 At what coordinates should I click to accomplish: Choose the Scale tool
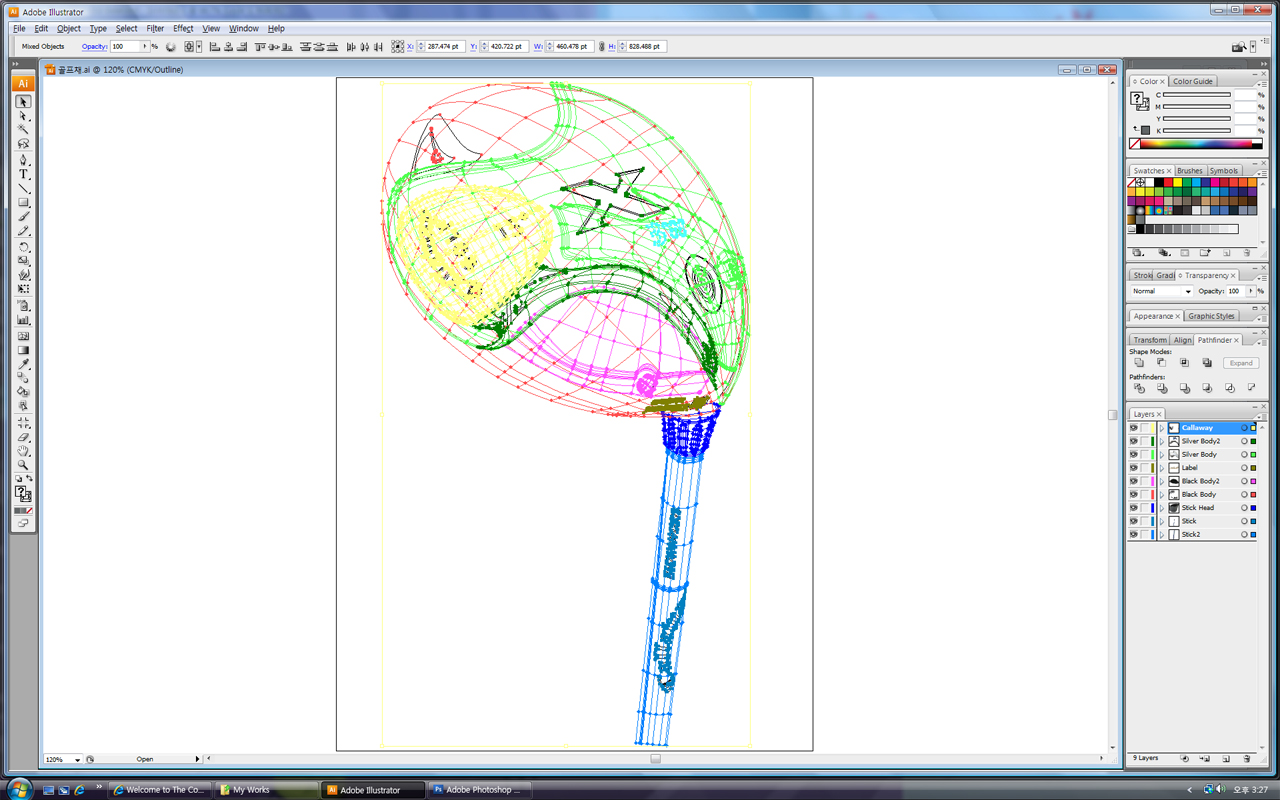click(x=23, y=261)
